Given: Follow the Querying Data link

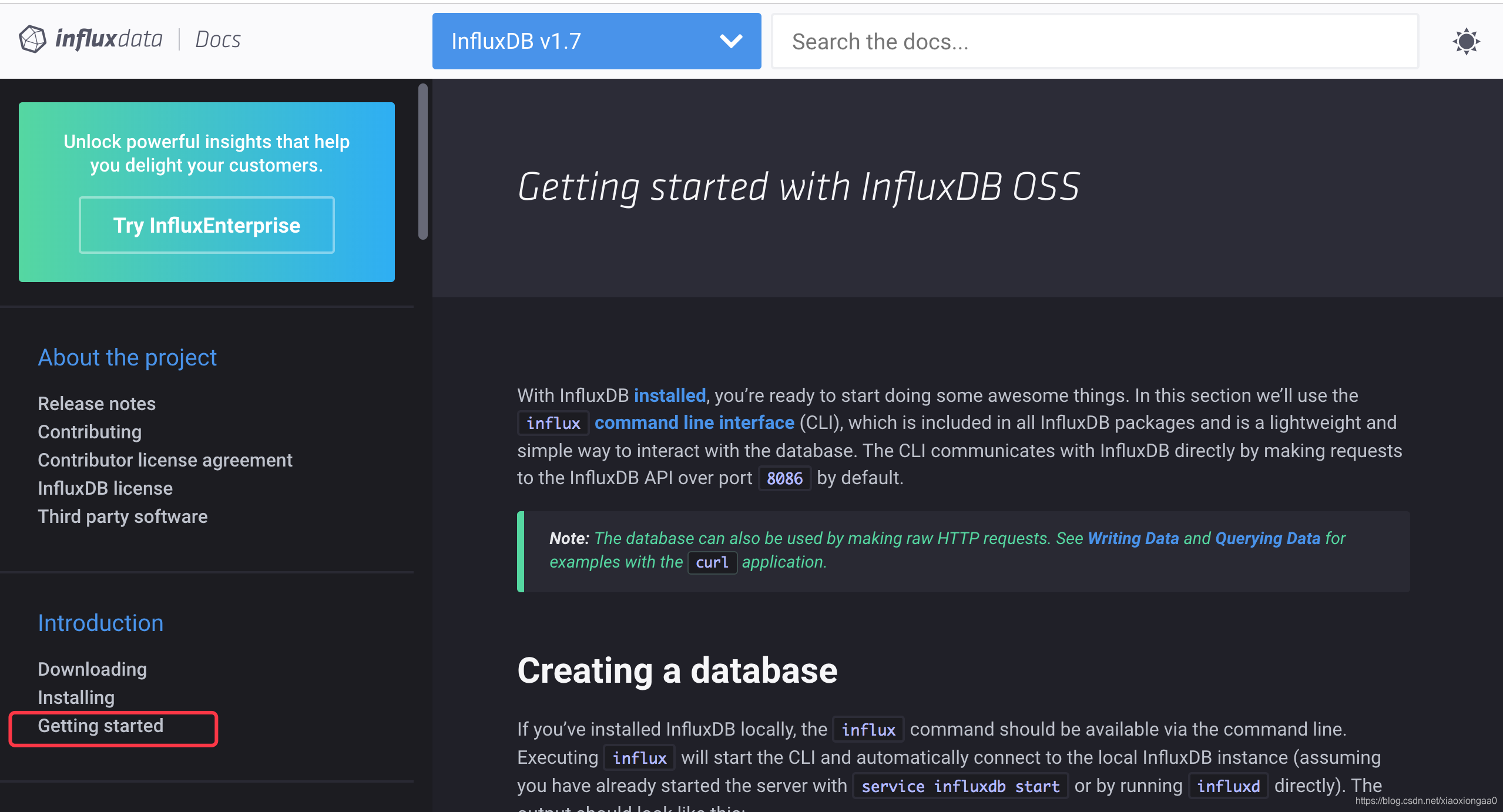Looking at the screenshot, I should 1267,538.
